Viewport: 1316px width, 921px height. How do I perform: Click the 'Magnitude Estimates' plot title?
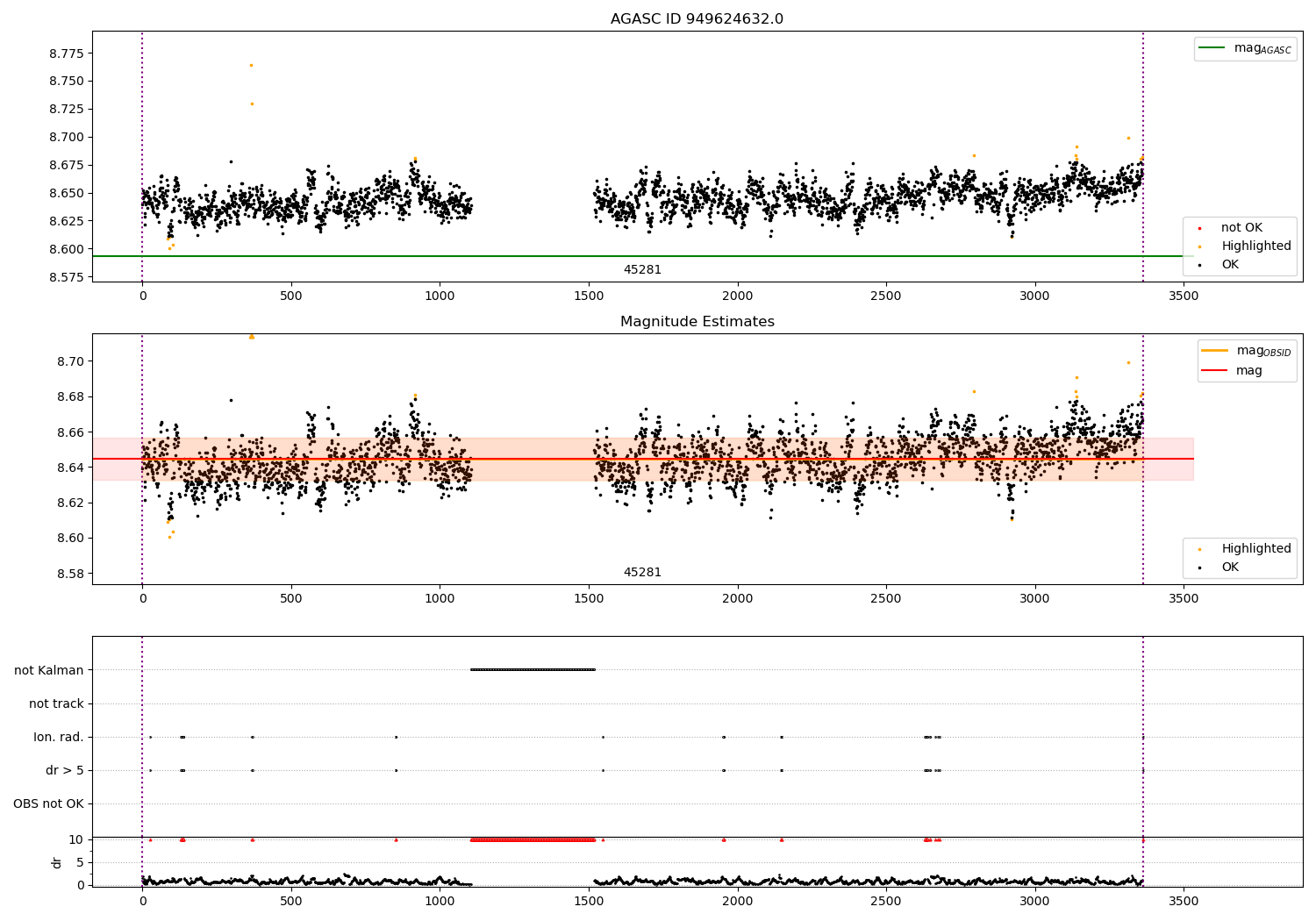click(697, 322)
